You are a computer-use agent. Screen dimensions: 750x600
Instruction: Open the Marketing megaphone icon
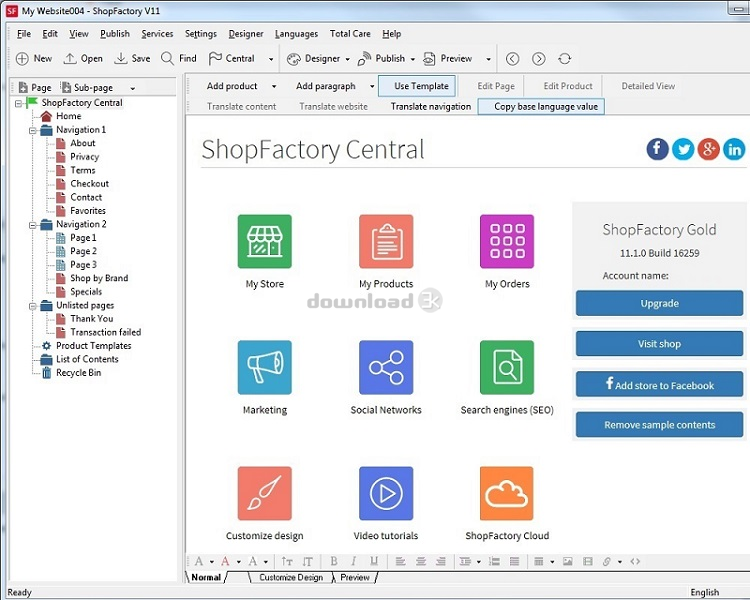[265, 367]
